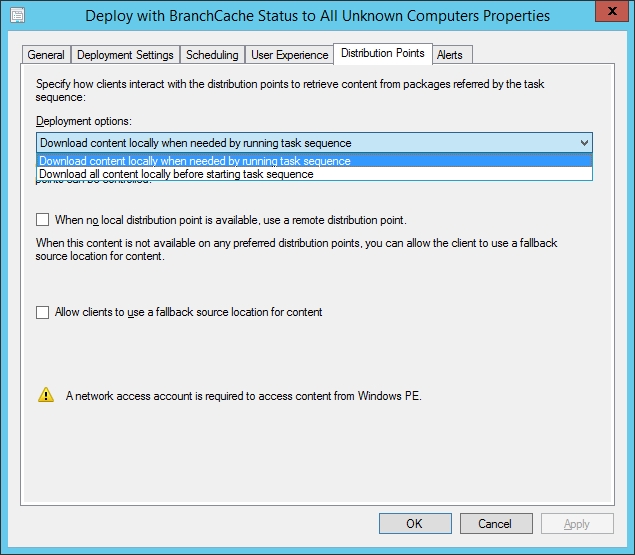Click the yellow warning triangle icon
The width and height of the screenshot is (635, 555).
click(x=46, y=396)
